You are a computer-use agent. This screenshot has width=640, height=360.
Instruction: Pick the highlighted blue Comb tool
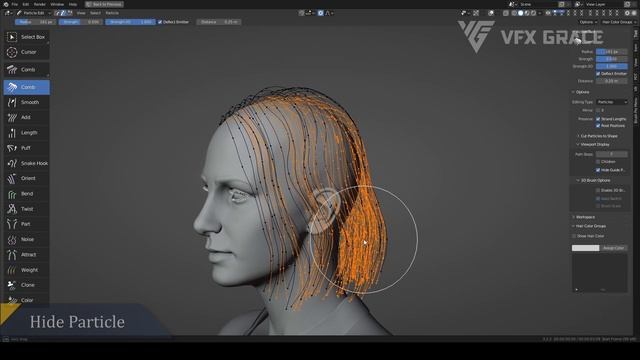point(27,87)
